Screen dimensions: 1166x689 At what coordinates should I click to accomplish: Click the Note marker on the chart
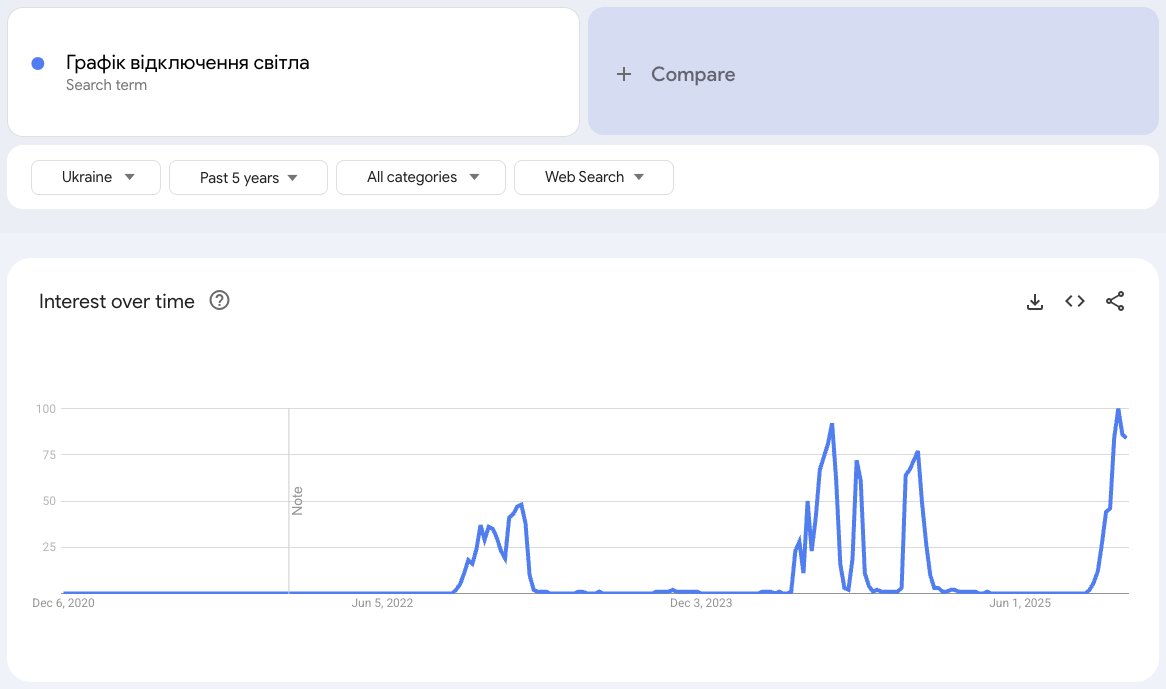click(x=297, y=501)
